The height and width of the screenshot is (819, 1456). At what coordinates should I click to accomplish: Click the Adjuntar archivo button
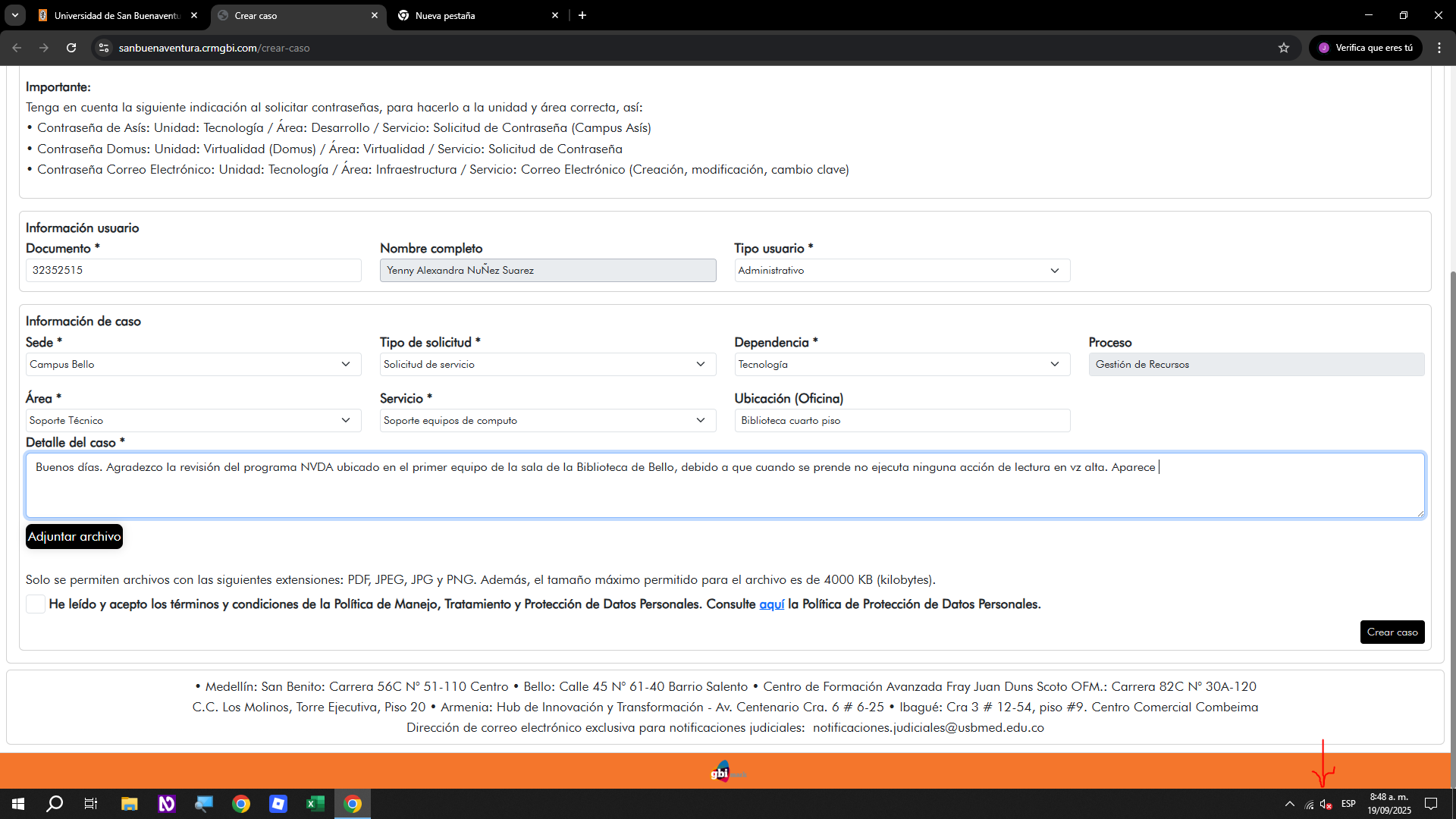(74, 537)
